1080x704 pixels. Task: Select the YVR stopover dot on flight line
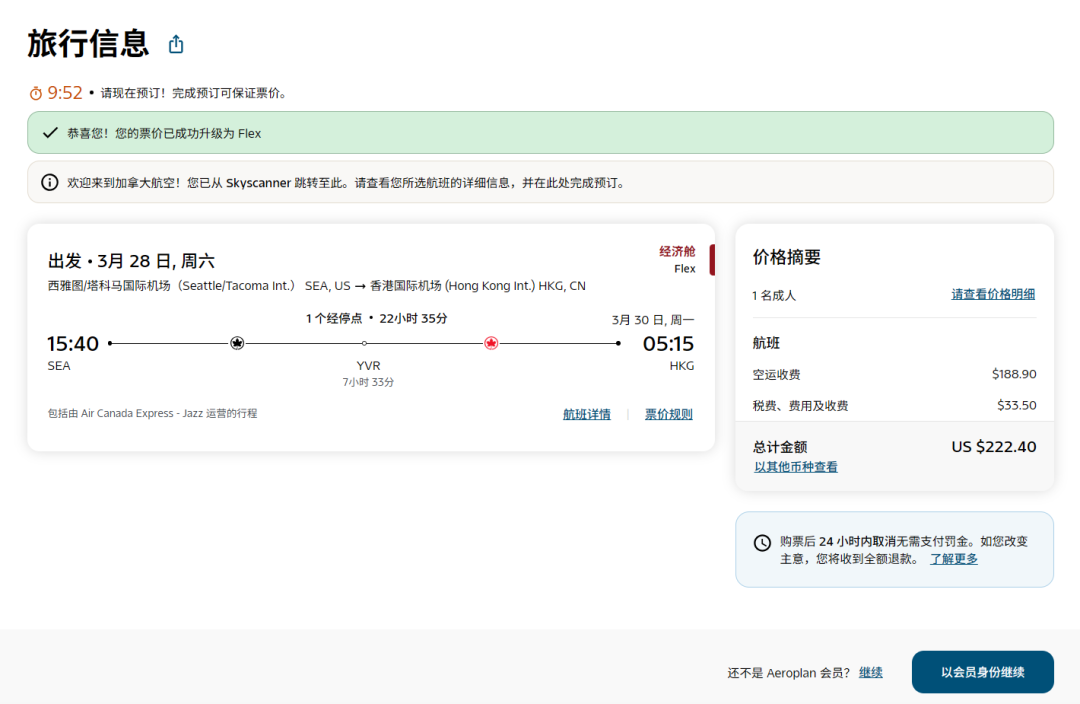tap(364, 343)
